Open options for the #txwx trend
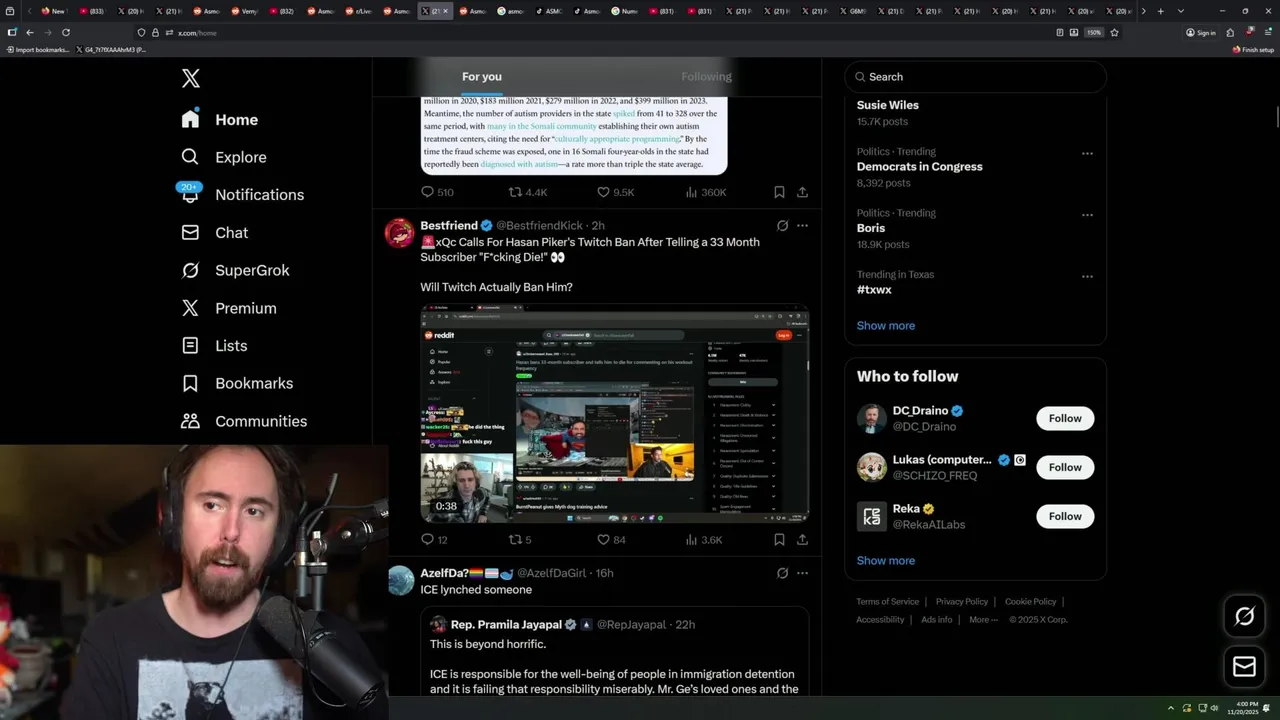The image size is (1280, 720). [1087, 276]
